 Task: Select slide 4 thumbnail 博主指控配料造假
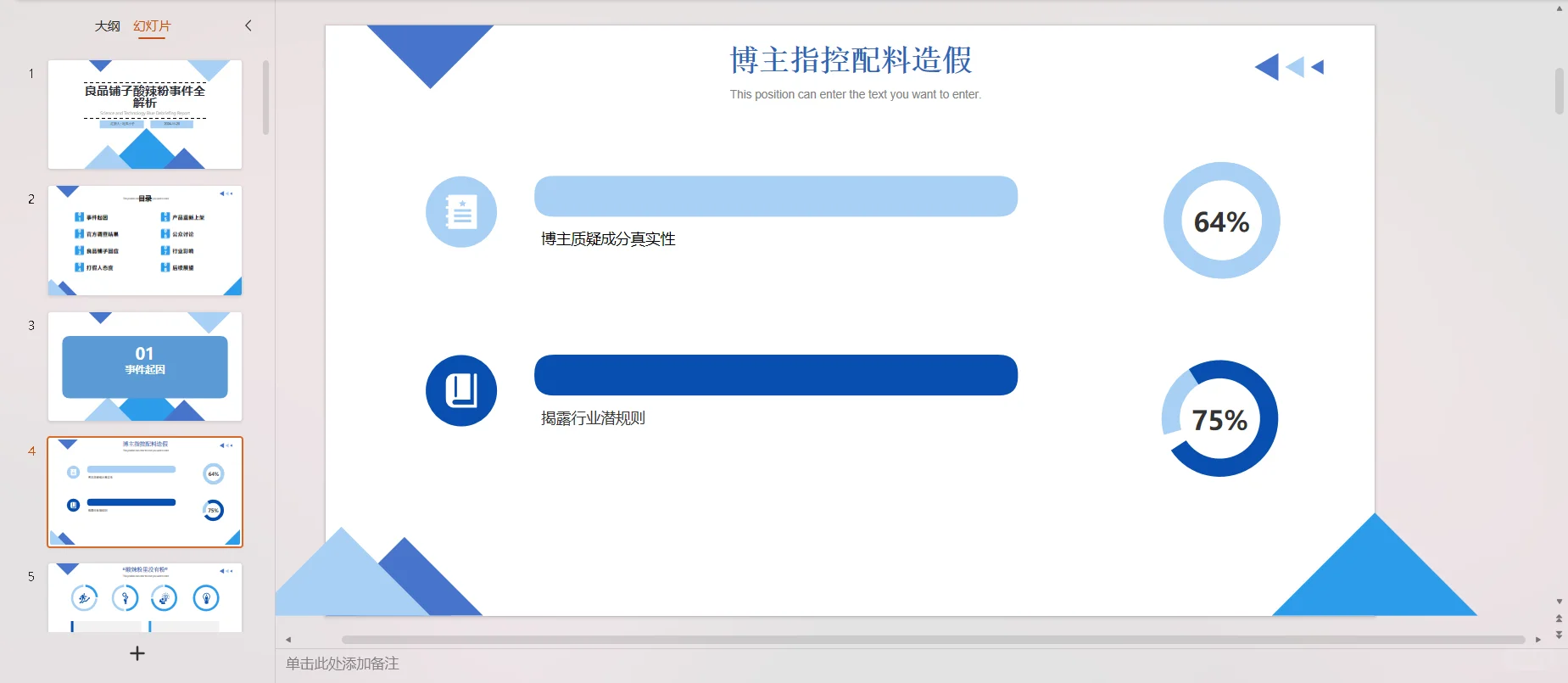[145, 492]
